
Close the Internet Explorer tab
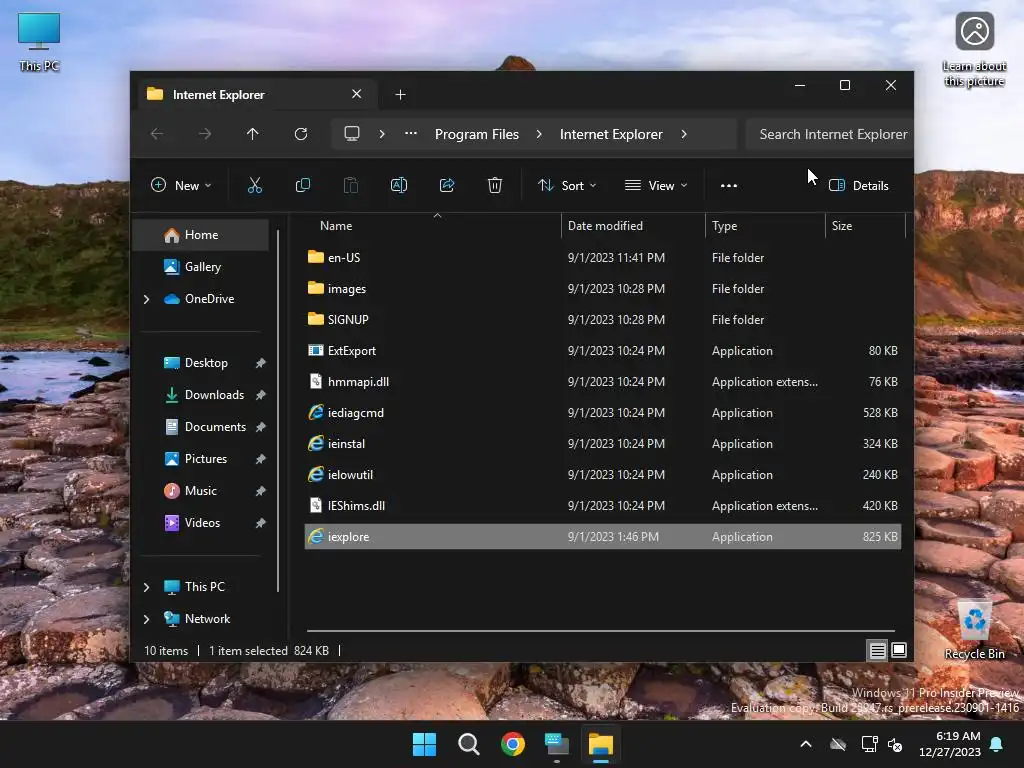click(357, 94)
